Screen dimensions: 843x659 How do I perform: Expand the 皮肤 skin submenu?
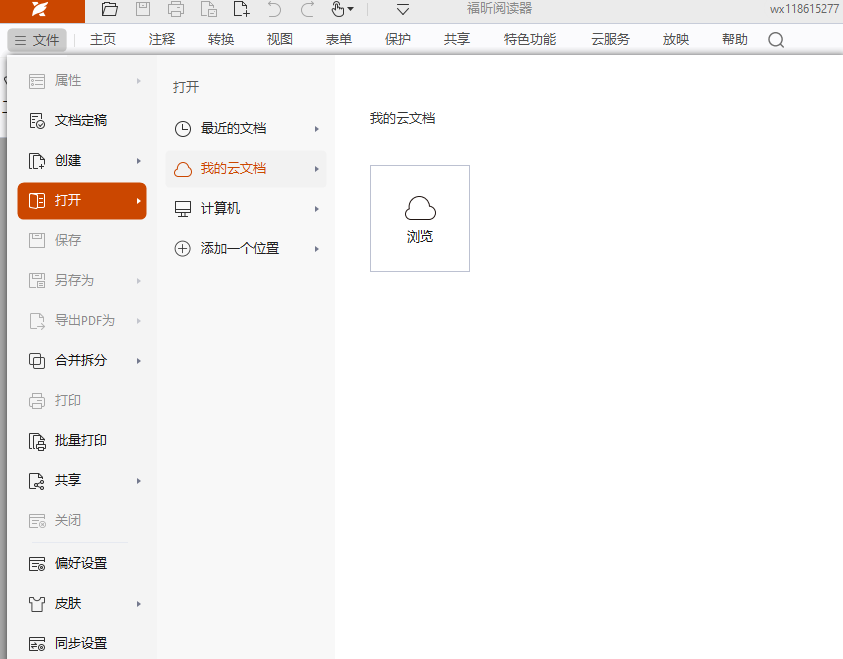[x=82, y=603]
